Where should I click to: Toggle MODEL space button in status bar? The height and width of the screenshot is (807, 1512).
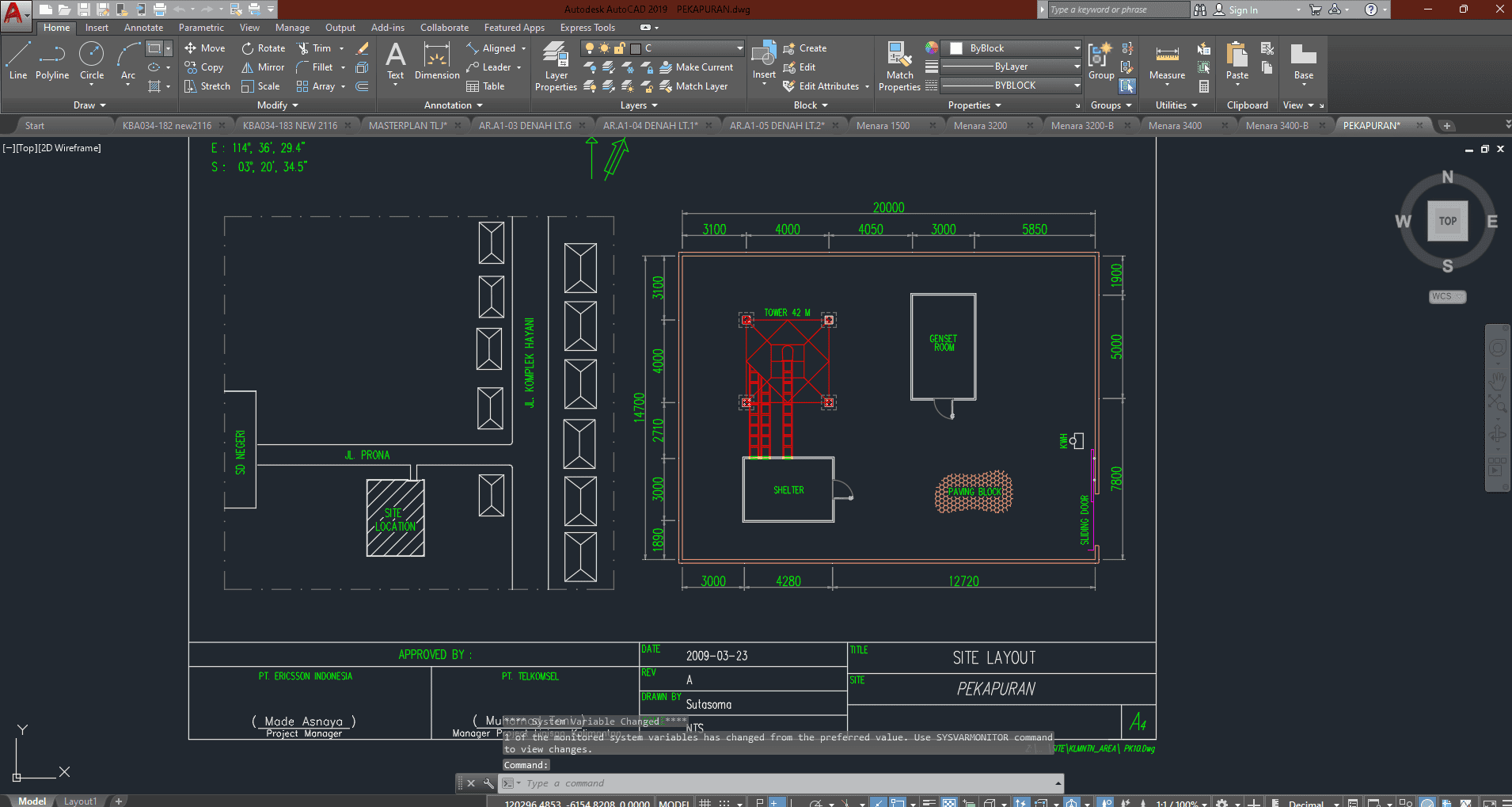pos(674,802)
